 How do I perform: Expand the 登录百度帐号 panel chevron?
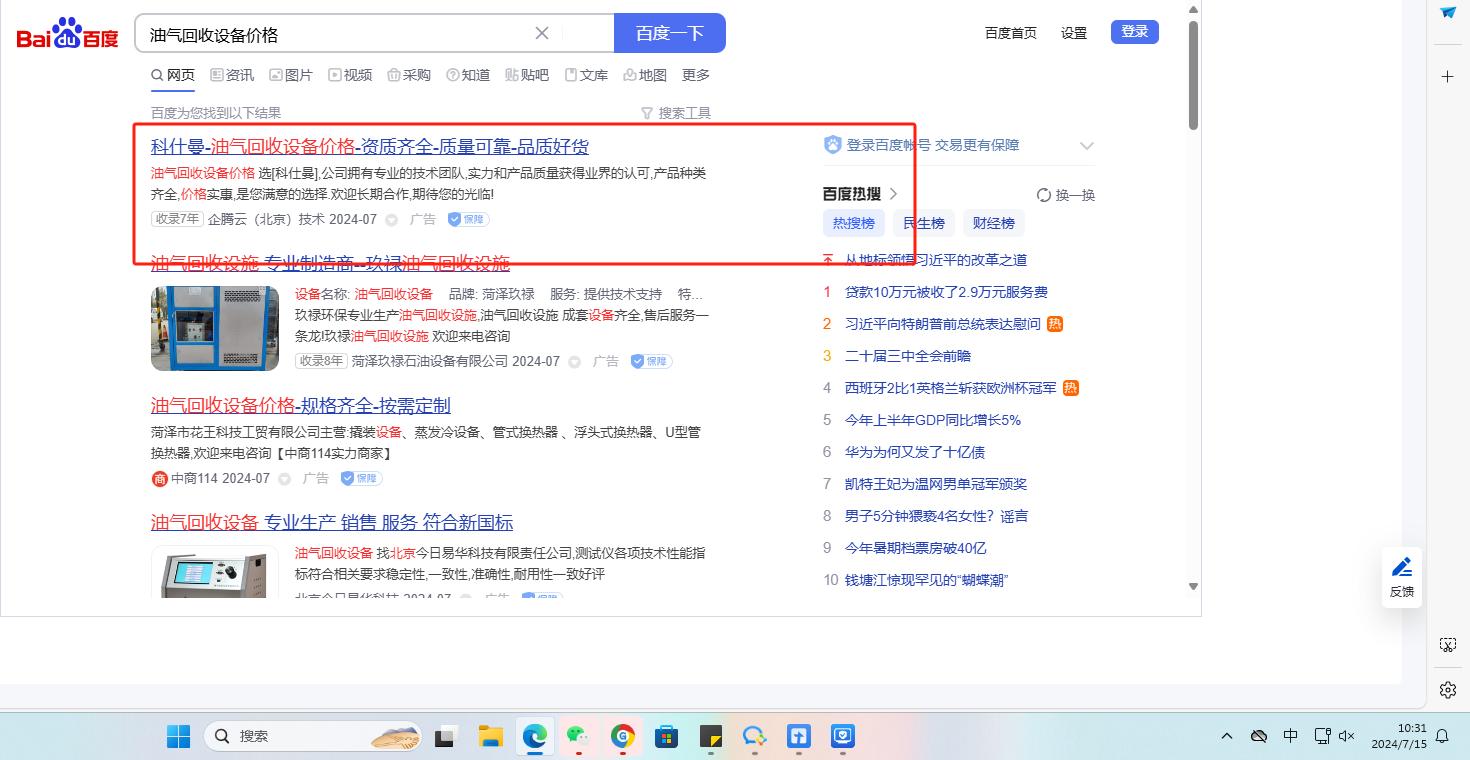point(1087,146)
